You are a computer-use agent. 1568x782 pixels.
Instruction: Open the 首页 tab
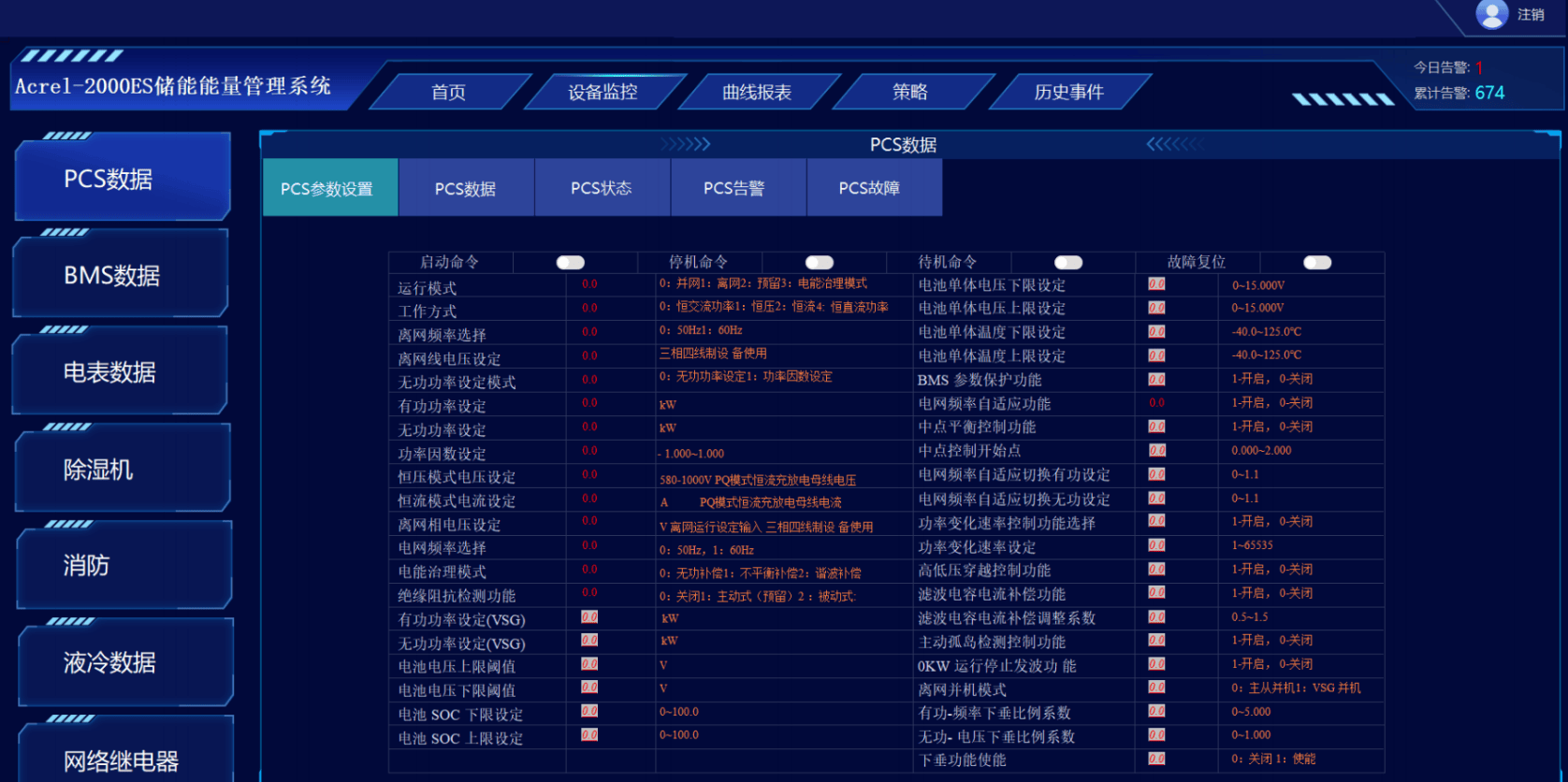pyautogui.click(x=449, y=92)
